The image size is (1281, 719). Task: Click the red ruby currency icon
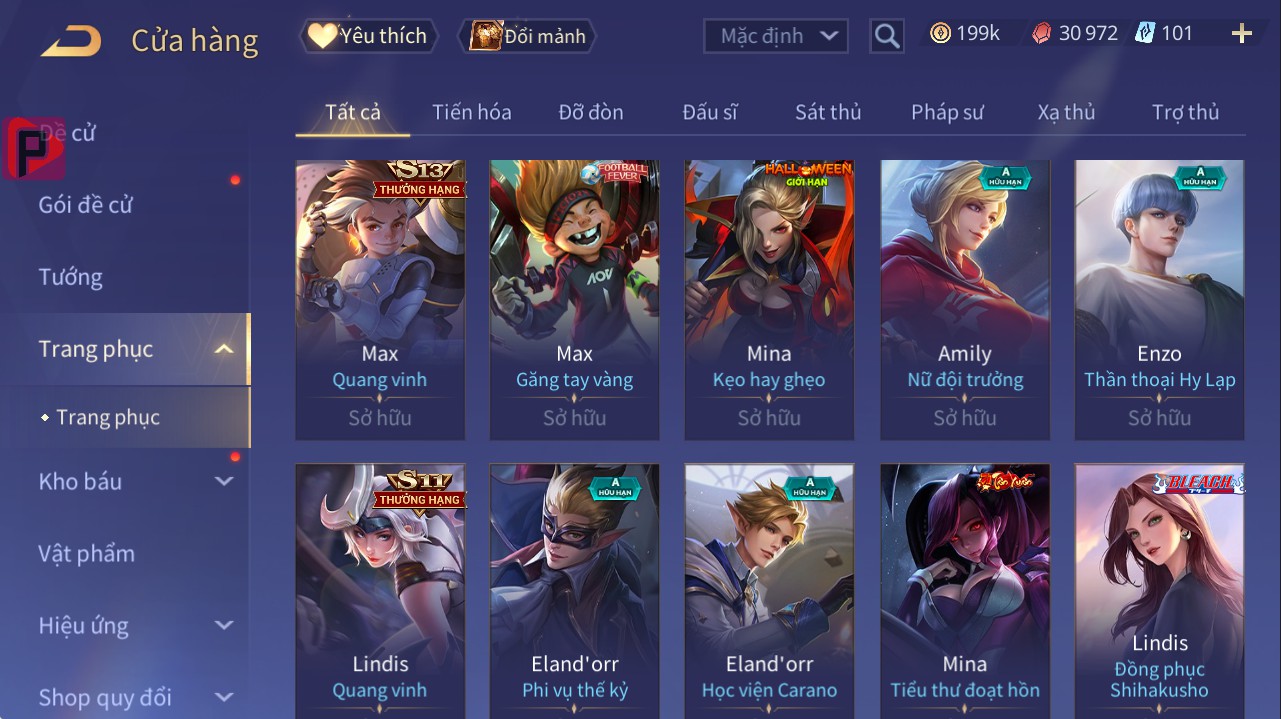pyautogui.click(x=1042, y=33)
